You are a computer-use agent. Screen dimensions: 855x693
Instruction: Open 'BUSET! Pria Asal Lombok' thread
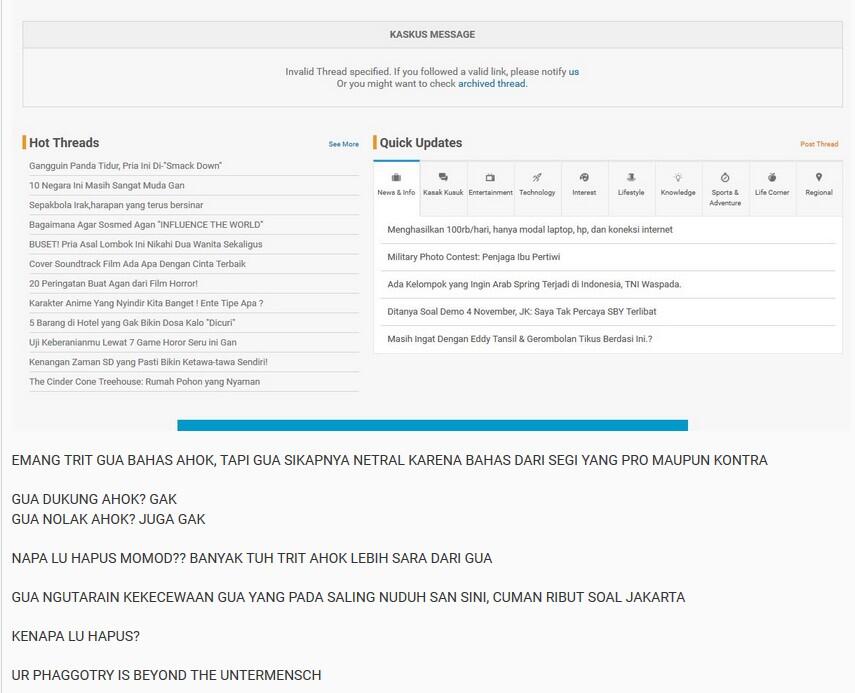[x=146, y=244]
